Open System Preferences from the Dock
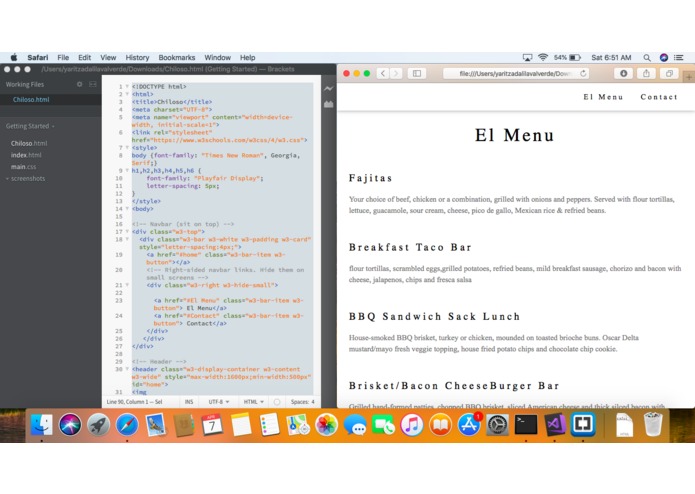The width and height of the screenshot is (695, 494). pos(497,424)
